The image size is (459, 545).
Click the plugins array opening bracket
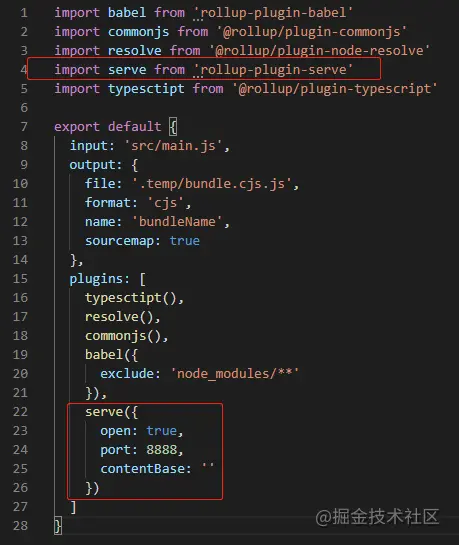click(x=142, y=279)
